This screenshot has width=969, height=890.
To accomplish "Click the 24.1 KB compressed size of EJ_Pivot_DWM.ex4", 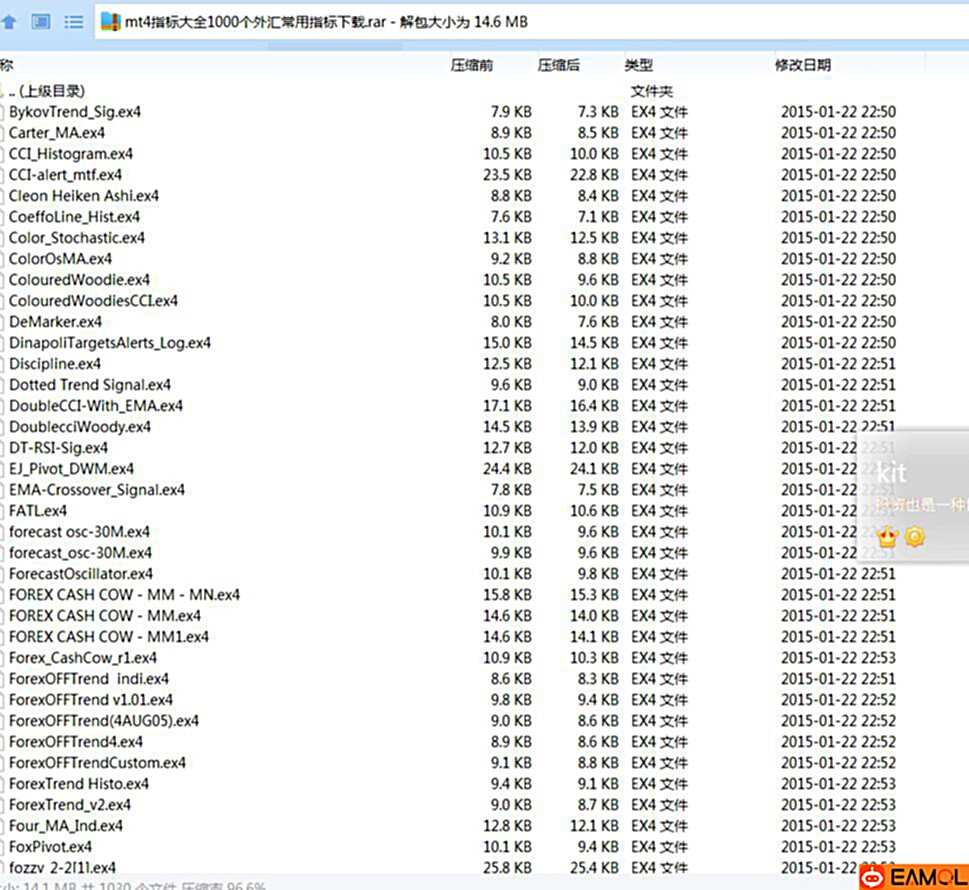I will click(594, 469).
